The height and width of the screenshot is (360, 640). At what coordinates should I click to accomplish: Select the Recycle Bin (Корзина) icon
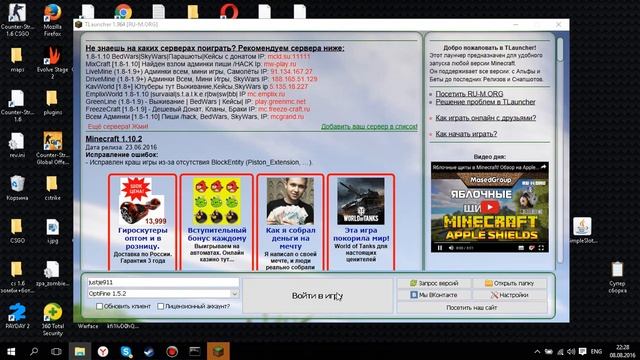17,188
